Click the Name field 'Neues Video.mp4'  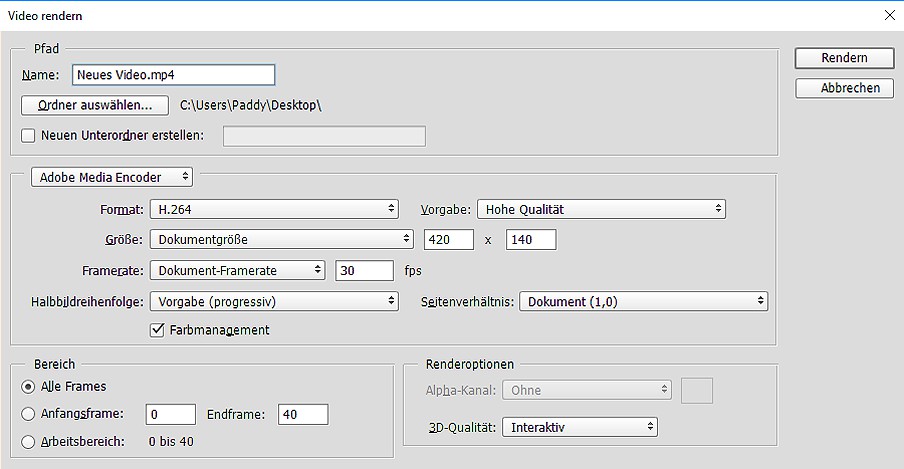(x=173, y=75)
